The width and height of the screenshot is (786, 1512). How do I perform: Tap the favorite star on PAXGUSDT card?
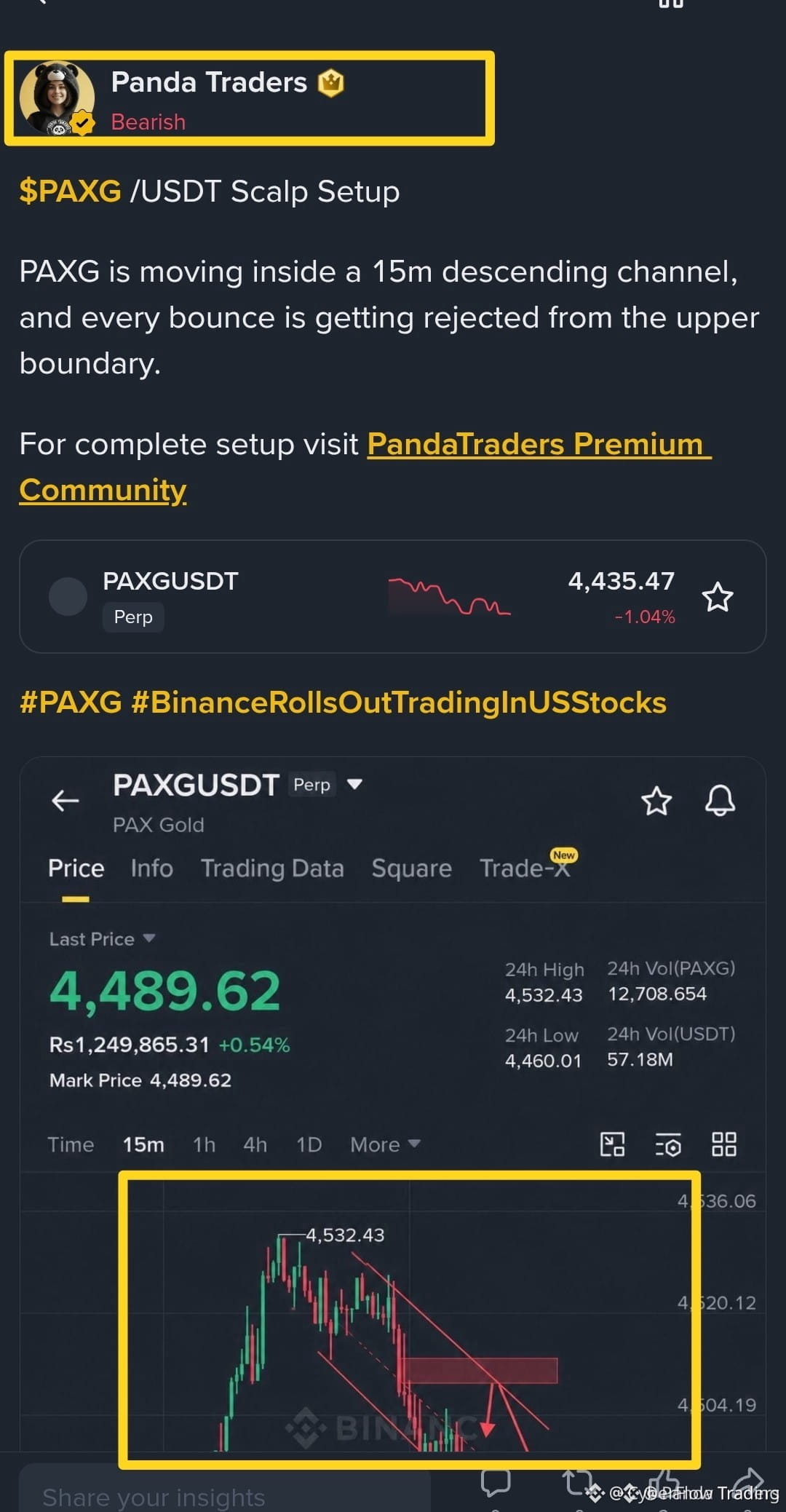717,597
